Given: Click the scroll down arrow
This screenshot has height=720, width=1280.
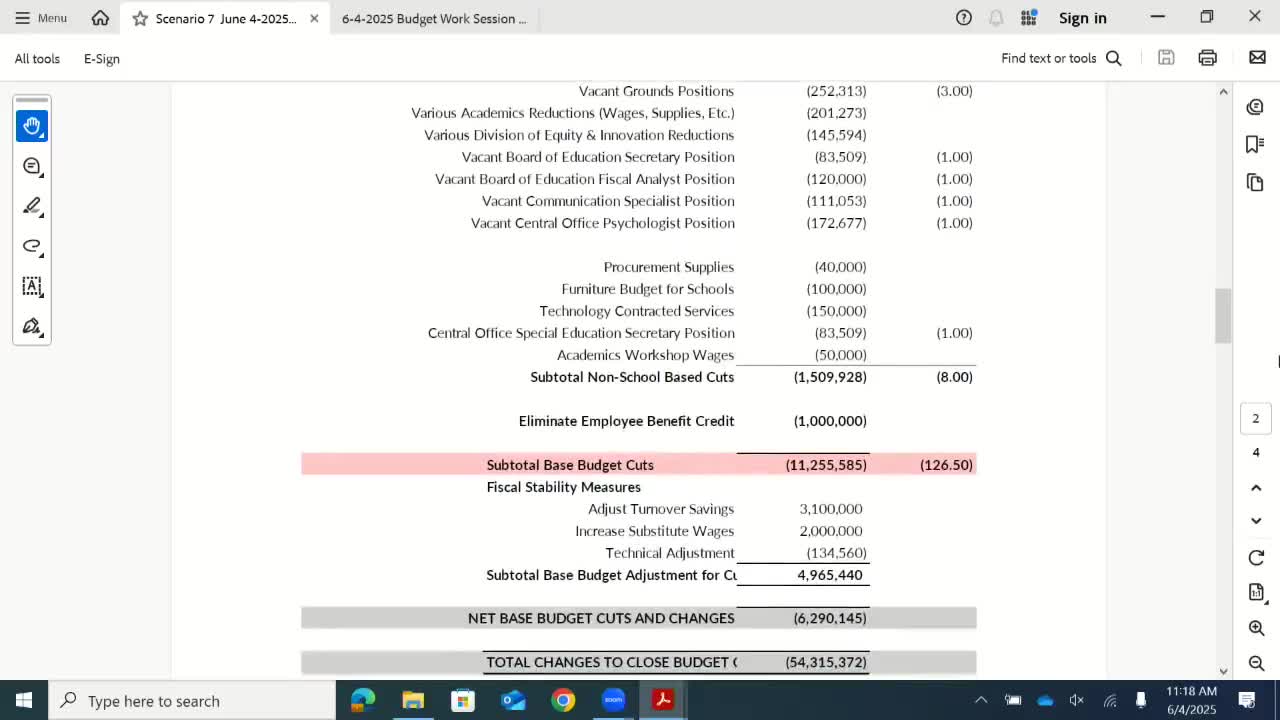Looking at the screenshot, I should (1223, 671).
